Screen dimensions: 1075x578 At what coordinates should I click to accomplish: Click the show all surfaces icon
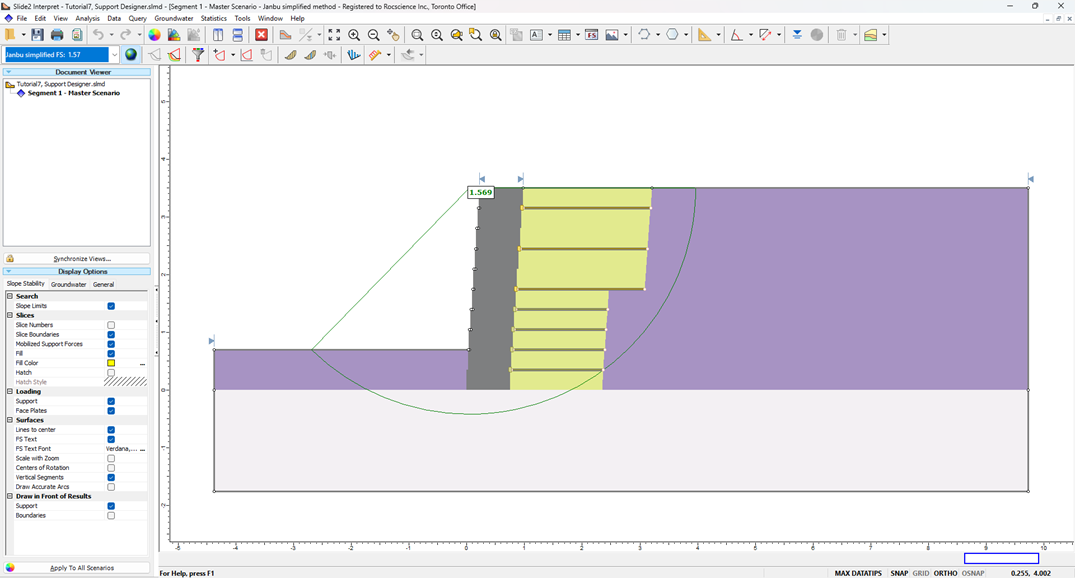tap(174, 55)
